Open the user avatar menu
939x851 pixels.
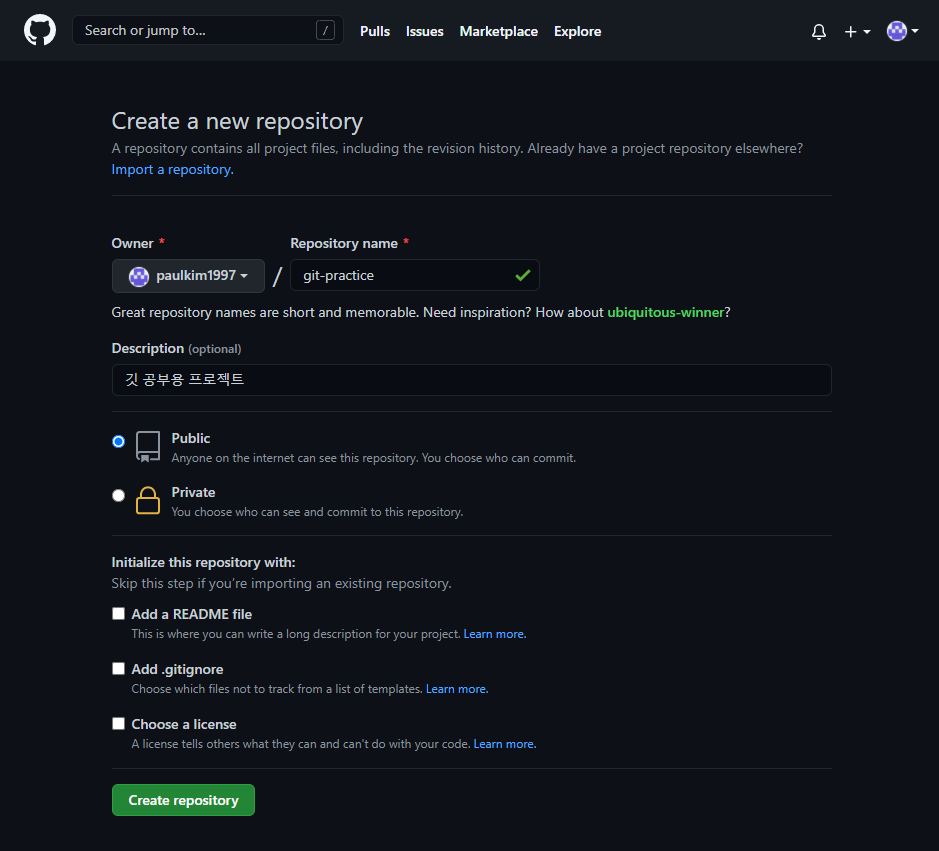coord(902,31)
